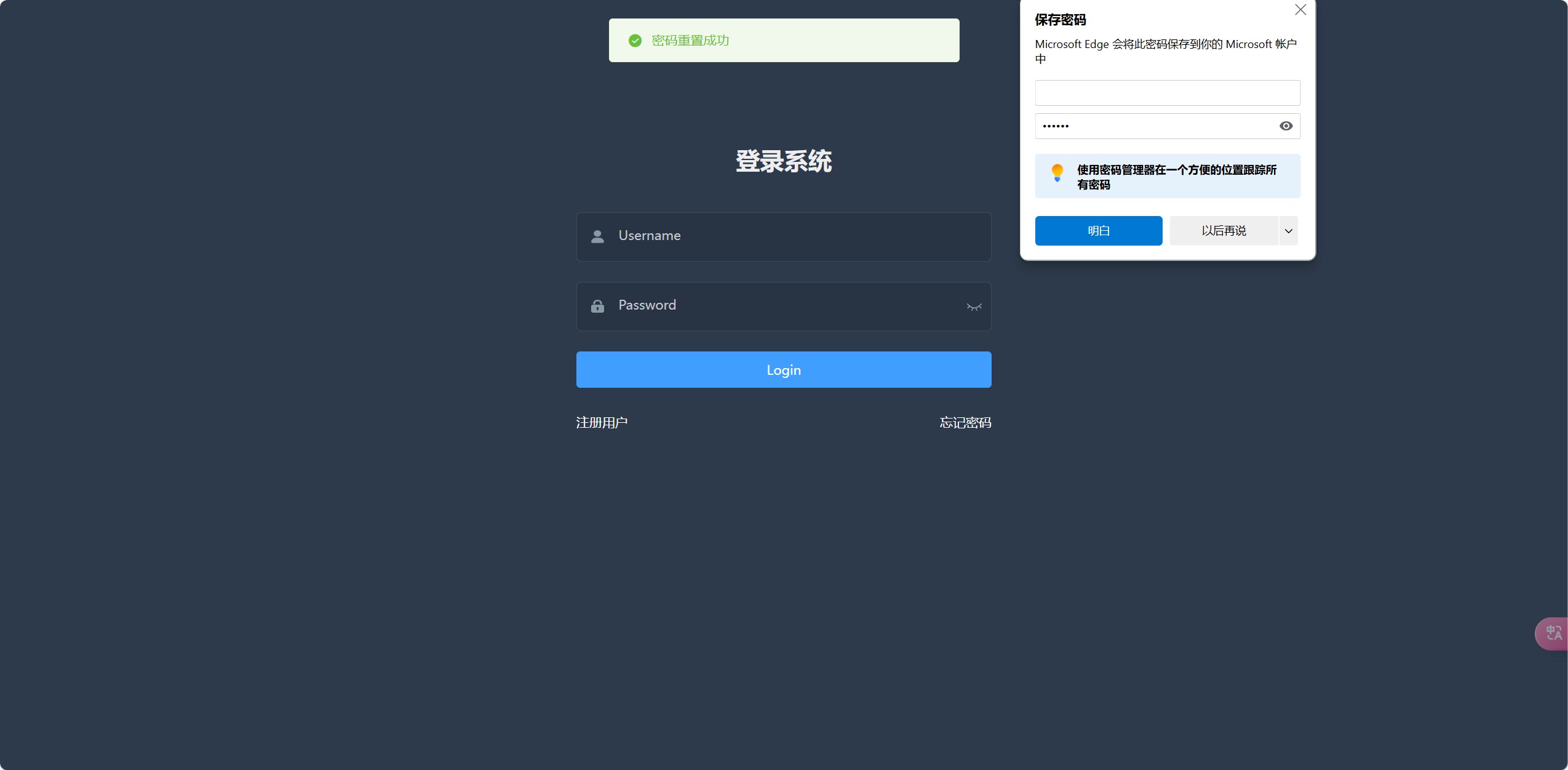Click the 明白 button

point(1098,231)
